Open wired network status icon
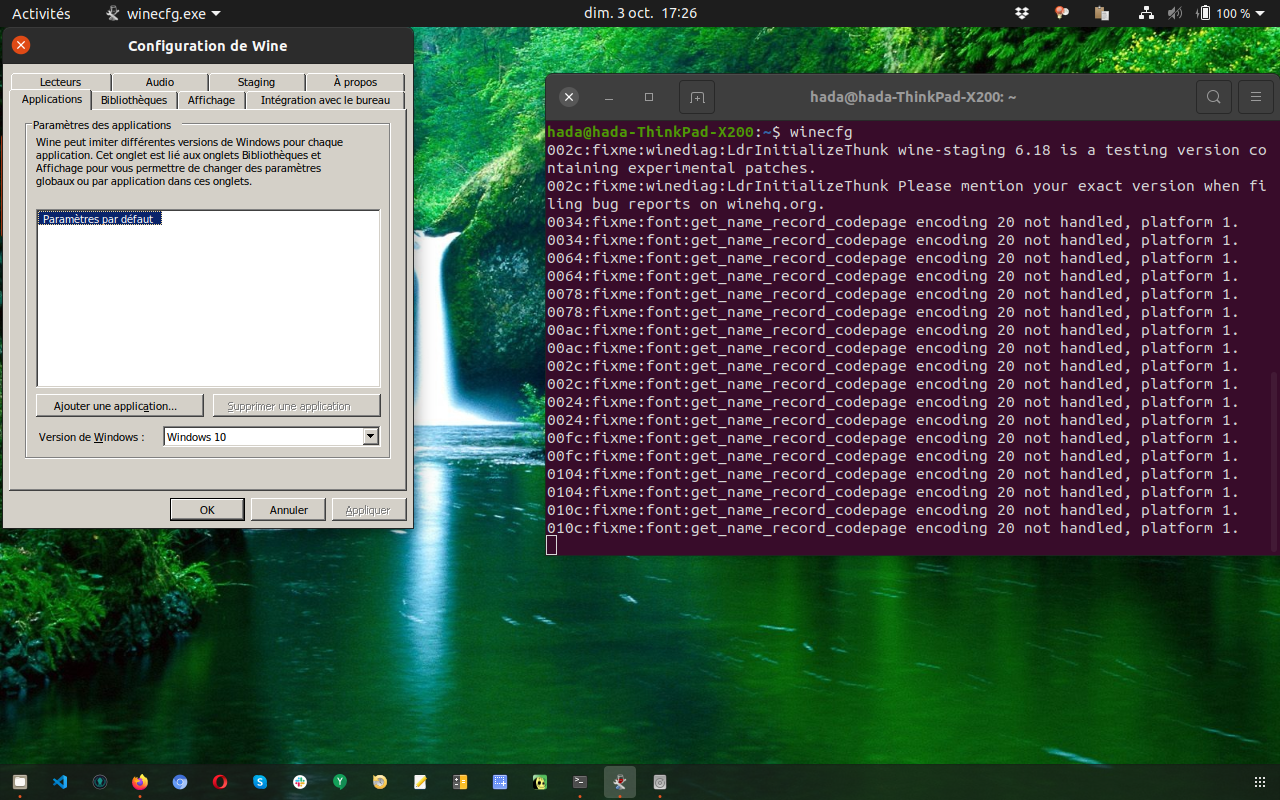This screenshot has width=1280, height=800. point(1147,13)
